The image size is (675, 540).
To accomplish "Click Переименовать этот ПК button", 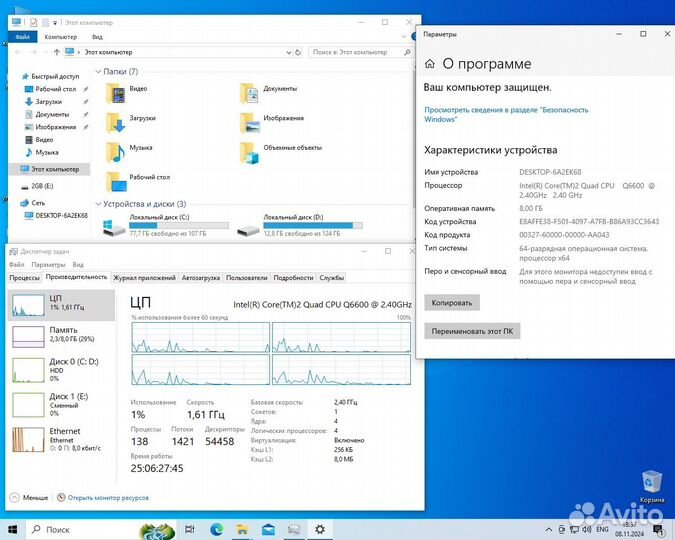I will (471, 331).
